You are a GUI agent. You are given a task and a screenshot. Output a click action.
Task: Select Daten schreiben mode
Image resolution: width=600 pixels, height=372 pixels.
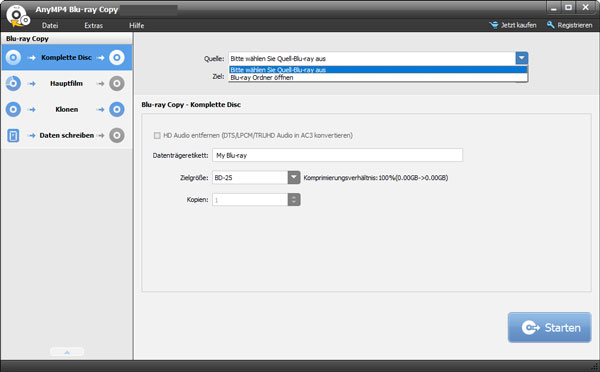[x=67, y=135]
